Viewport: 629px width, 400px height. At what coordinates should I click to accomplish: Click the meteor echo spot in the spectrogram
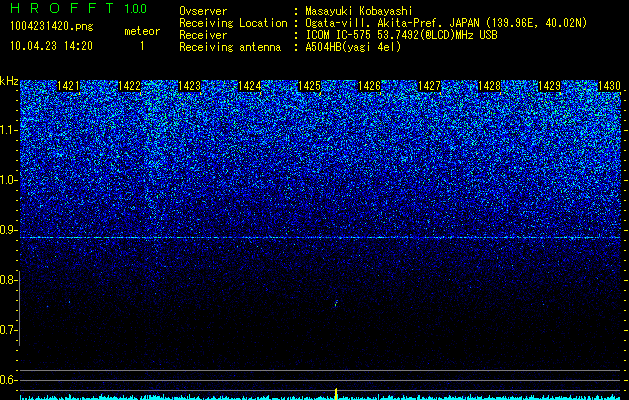tap(336, 303)
